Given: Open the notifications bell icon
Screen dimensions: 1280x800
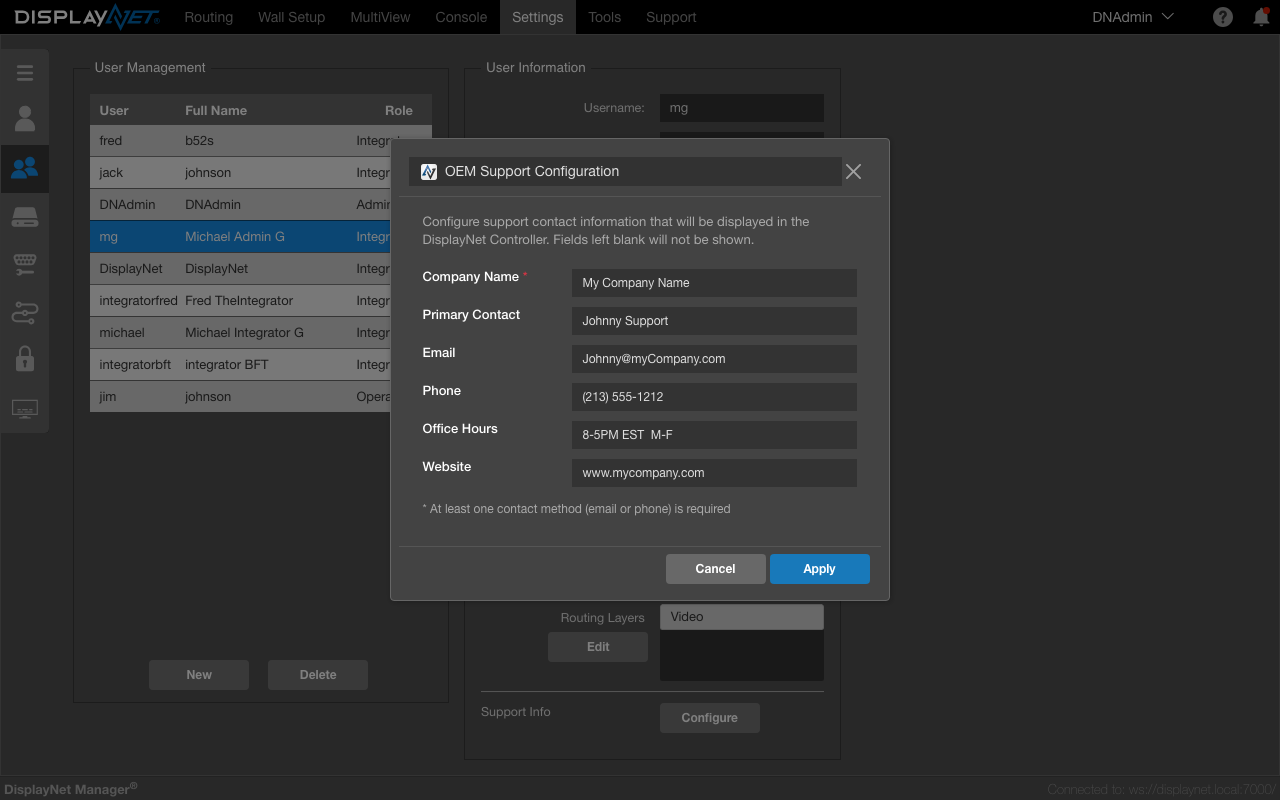Looking at the screenshot, I should click(1262, 17).
